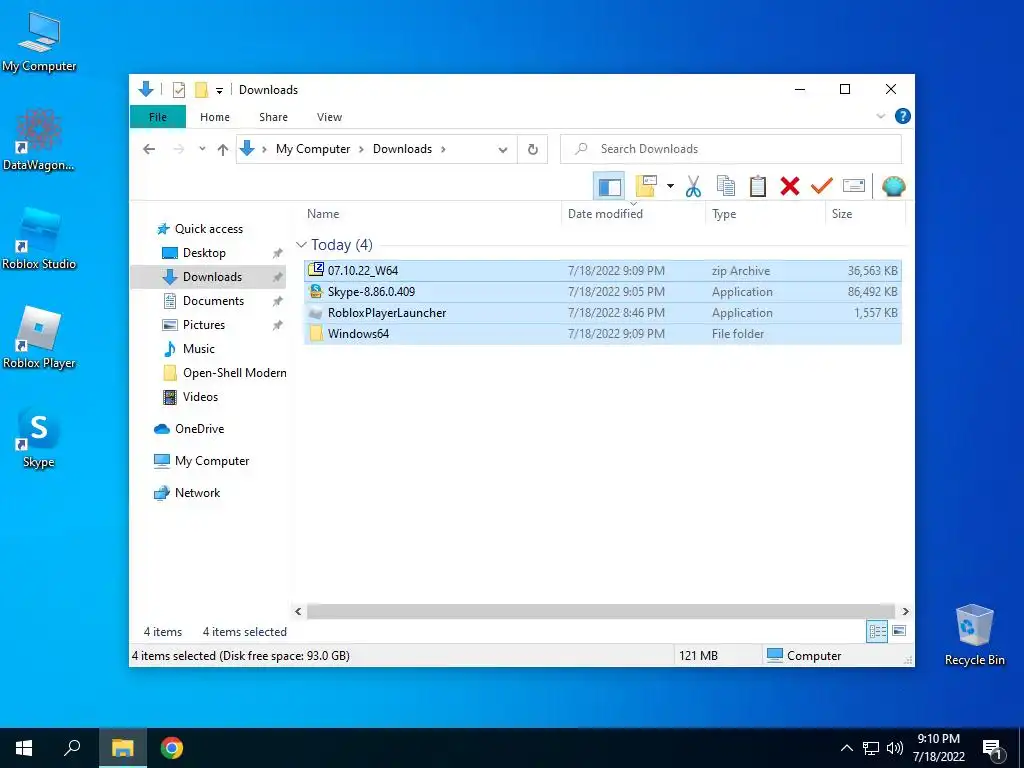Delete selection with the red X icon
The width and height of the screenshot is (1024, 768).
point(790,187)
